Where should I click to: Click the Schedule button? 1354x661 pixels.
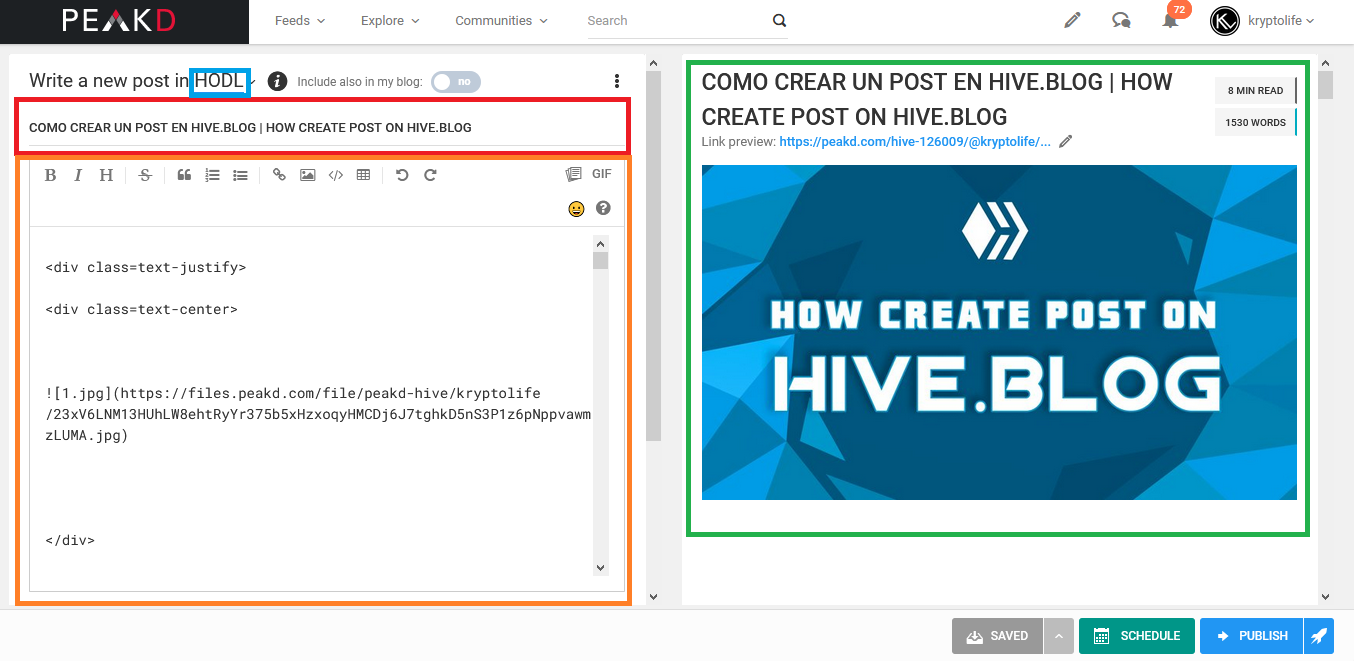point(1137,636)
